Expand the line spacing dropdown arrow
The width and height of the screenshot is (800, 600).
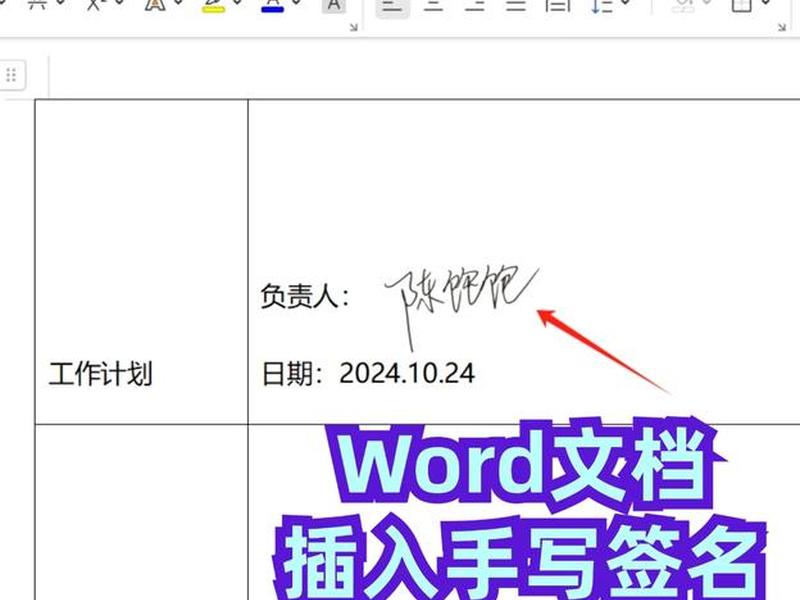pyautogui.click(x=626, y=4)
